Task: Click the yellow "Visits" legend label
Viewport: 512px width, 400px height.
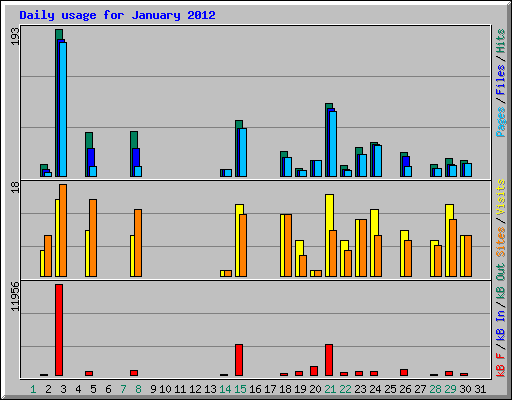Action: point(501,197)
